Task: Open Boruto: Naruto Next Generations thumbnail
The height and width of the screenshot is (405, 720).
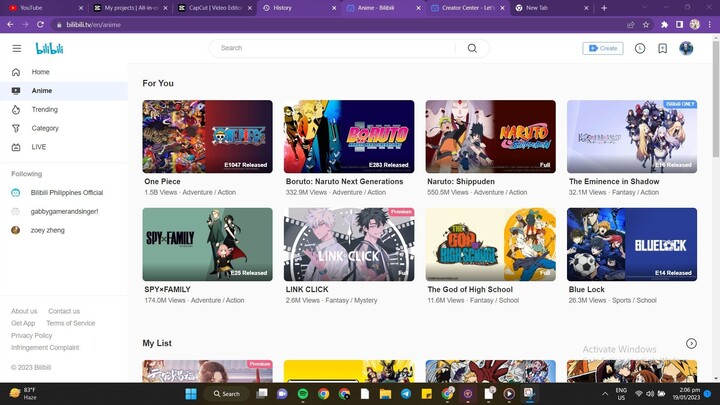Action: (x=349, y=137)
